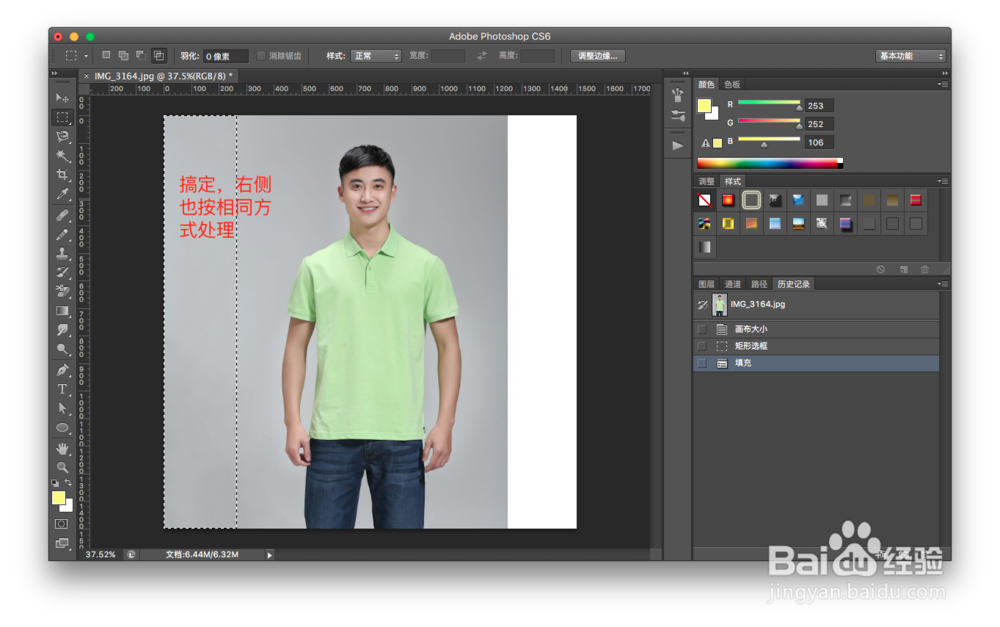Viewport: 1000px width, 627px height.
Task: Revert to the 矩形选框 history state
Action: tap(816, 346)
